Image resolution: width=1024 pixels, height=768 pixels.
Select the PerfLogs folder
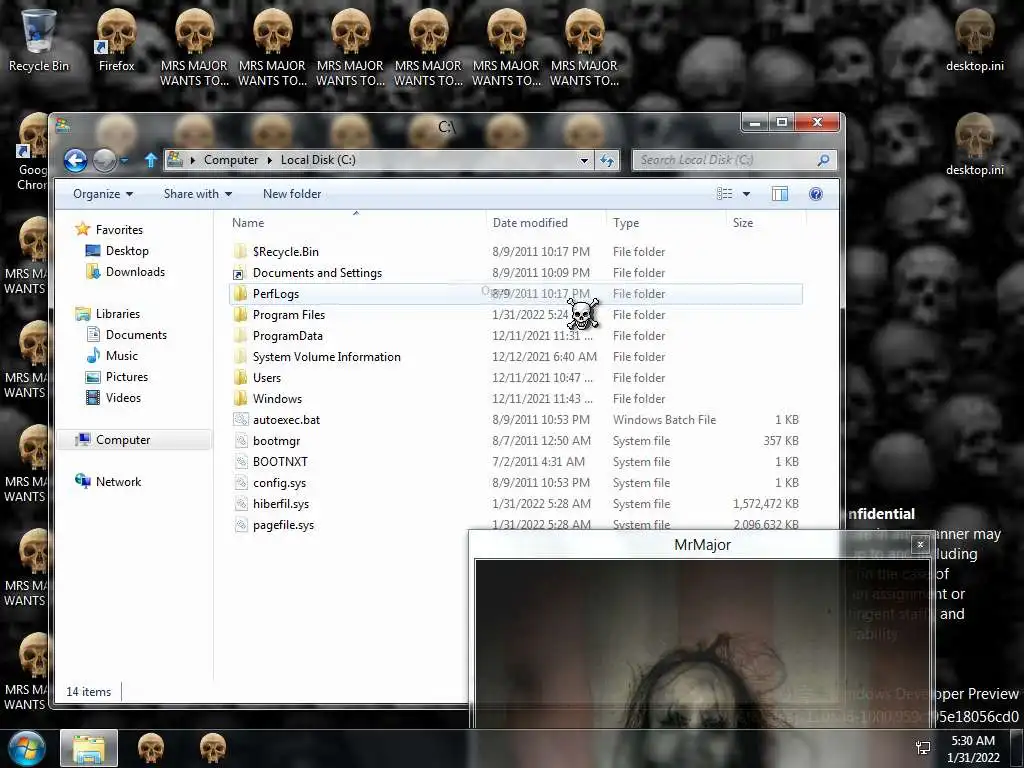tap(276, 294)
